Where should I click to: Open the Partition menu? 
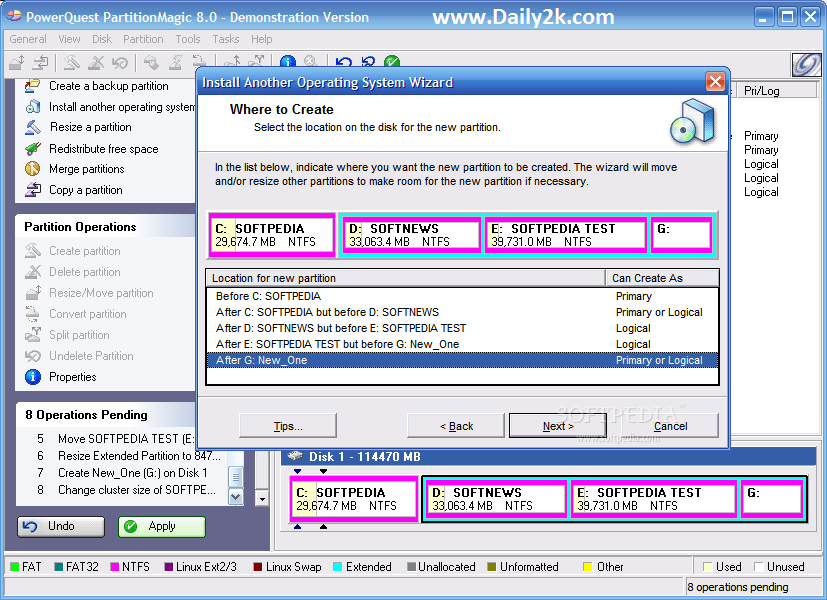[x=143, y=39]
